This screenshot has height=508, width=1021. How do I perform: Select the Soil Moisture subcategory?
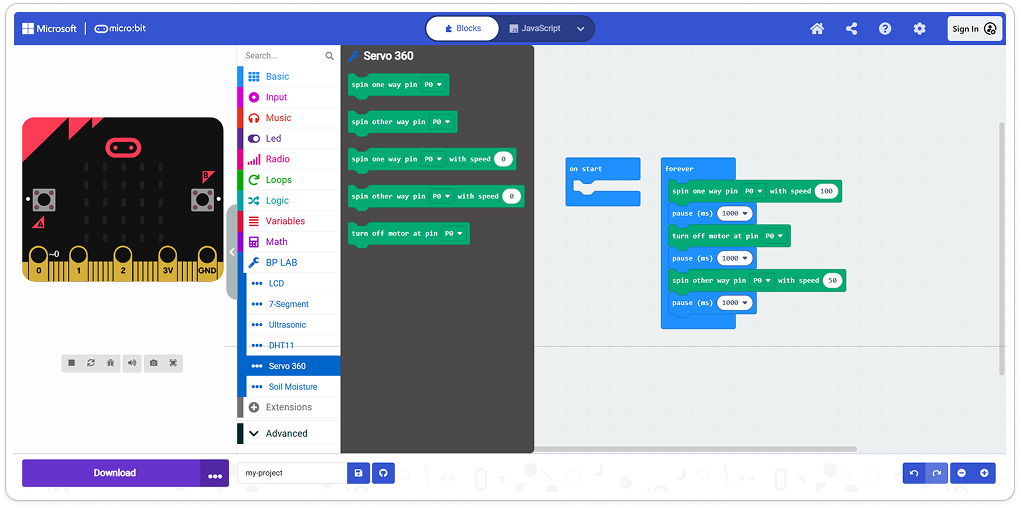click(293, 387)
